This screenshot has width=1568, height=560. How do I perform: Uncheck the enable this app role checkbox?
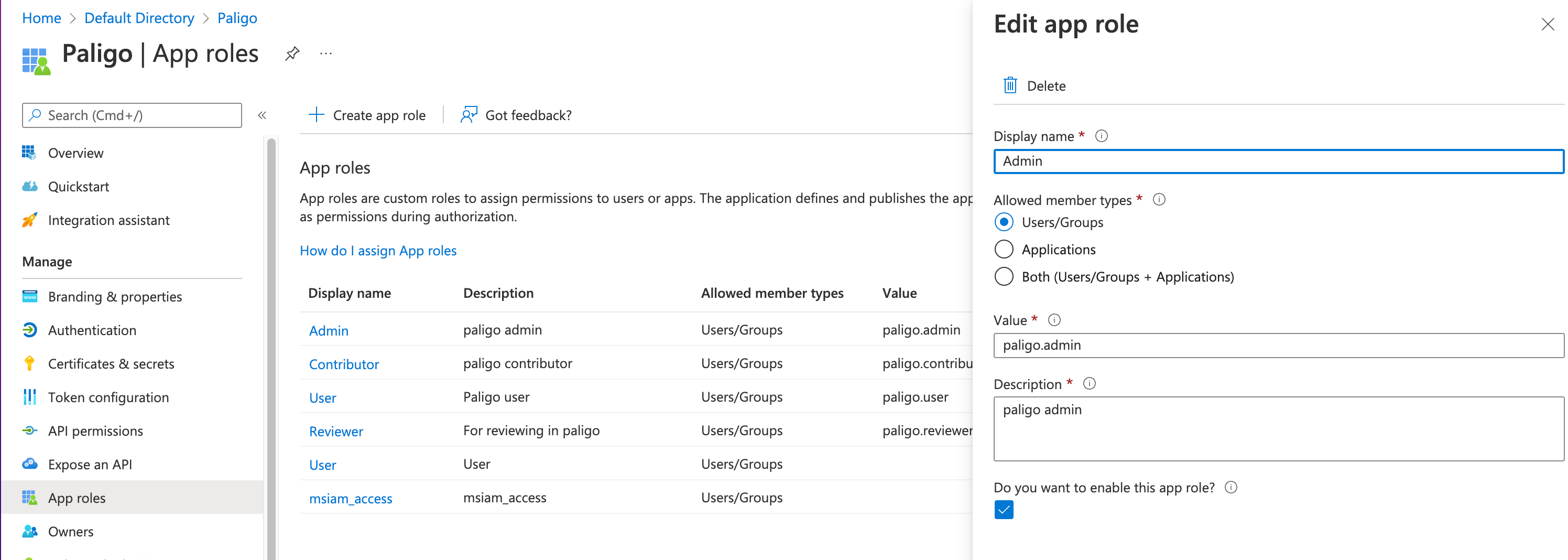(x=1004, y=510)
